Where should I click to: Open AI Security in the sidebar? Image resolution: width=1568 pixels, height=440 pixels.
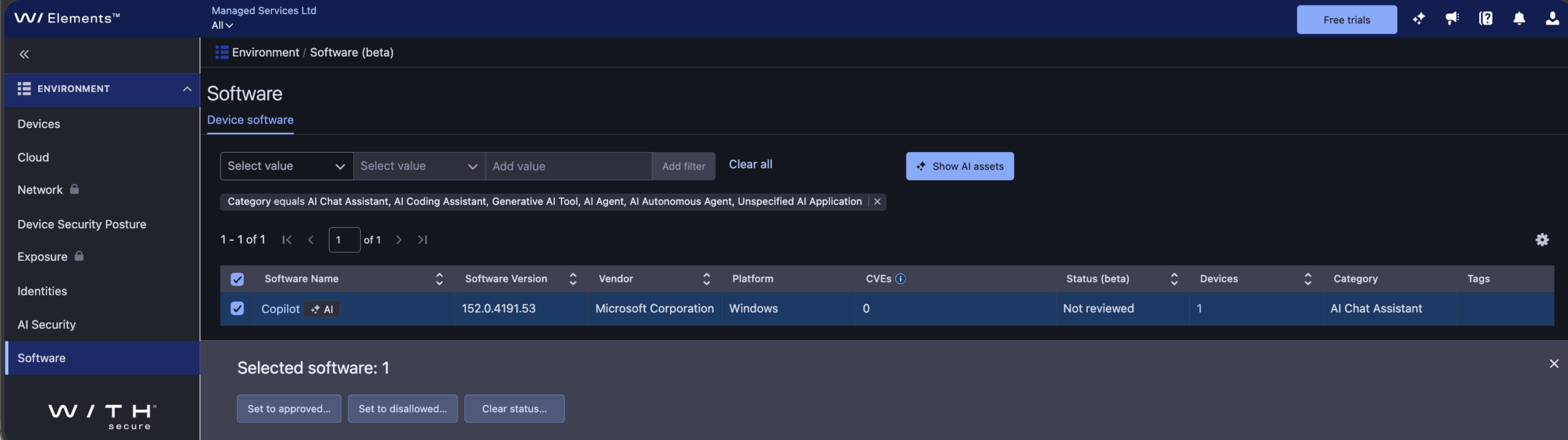pyautogui.click(x=47, y=325)
